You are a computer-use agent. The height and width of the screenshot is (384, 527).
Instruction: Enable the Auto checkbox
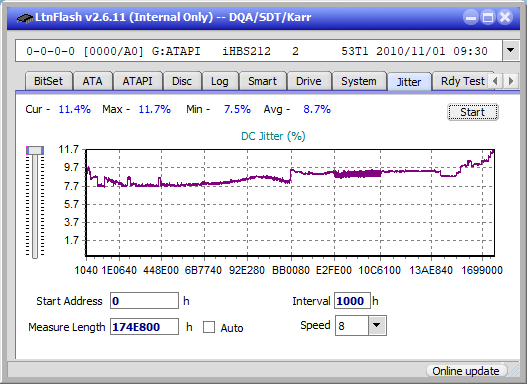click(x=209, y=327)
